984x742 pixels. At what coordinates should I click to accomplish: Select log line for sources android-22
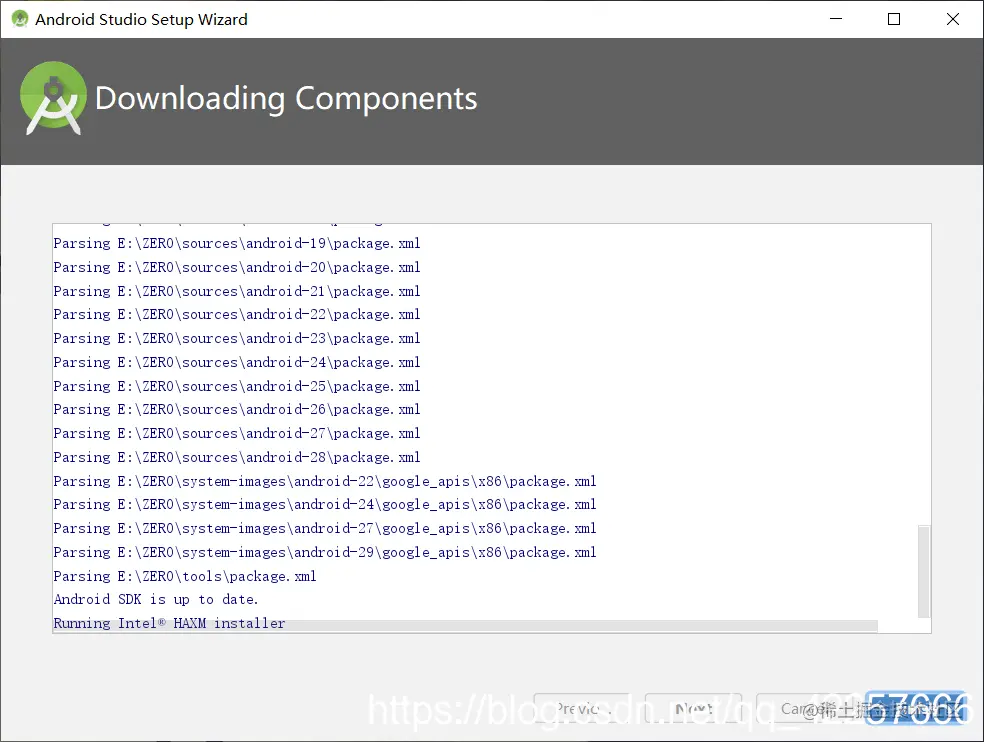pyautogui.click(x=237, y=315)
